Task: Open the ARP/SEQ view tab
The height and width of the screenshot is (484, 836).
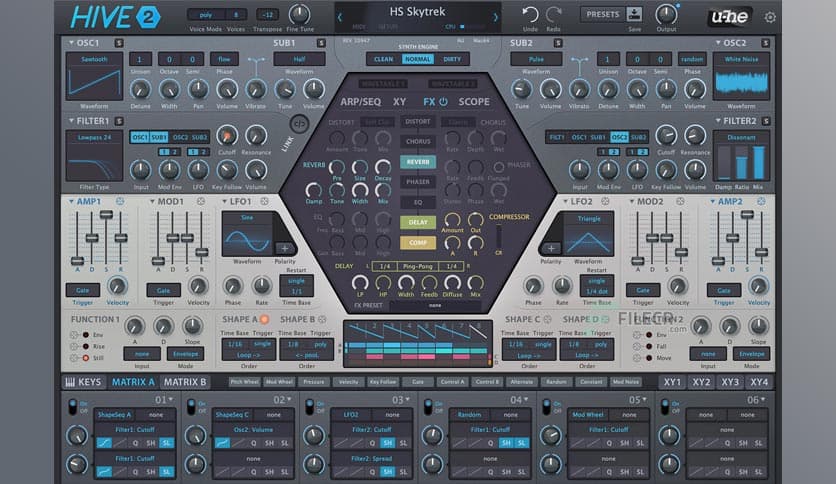Action: click(361, 102)
